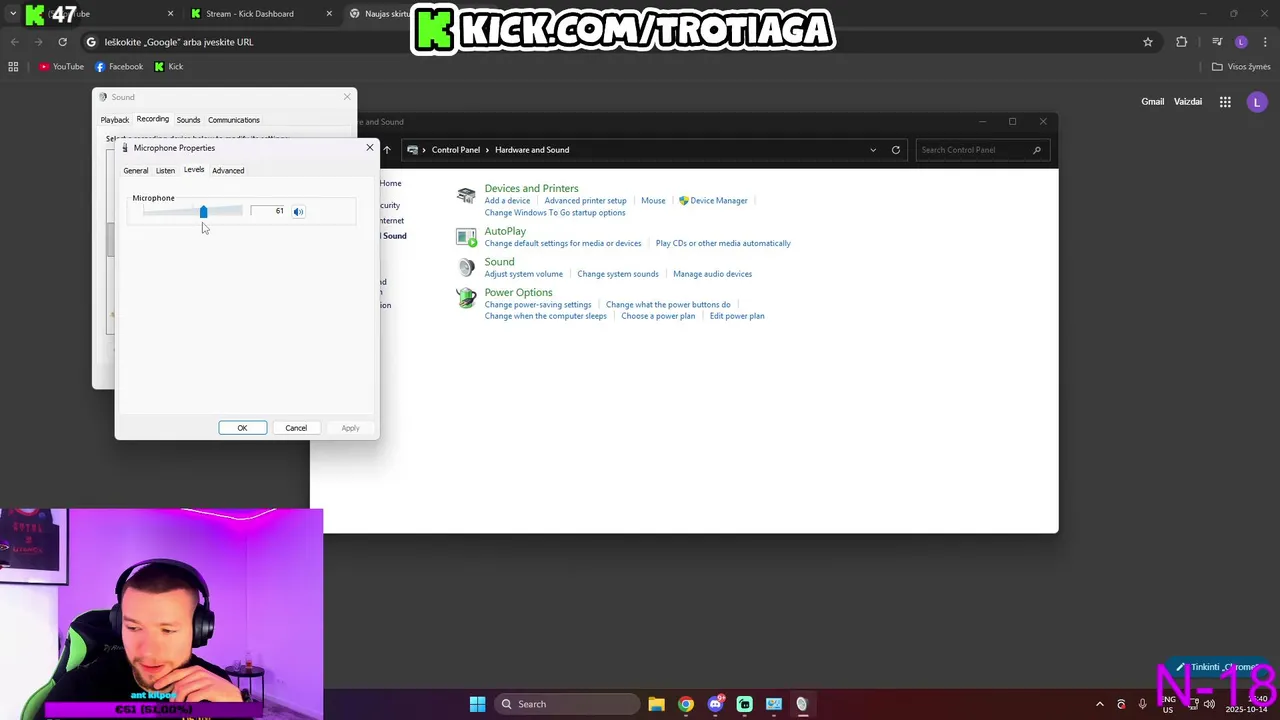
Task: Open the Sounds tab in Sound window
Action: click(188, 120)
